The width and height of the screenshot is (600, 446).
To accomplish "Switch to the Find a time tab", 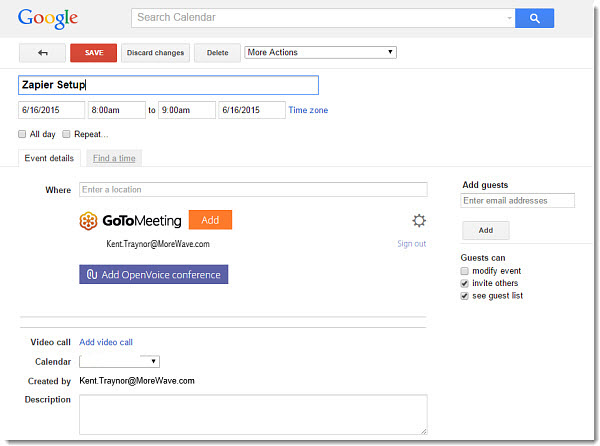I will pos(114,158).
